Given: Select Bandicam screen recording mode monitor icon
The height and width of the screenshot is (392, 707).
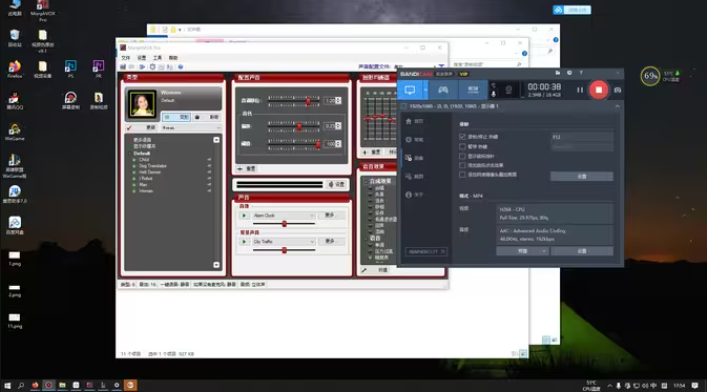Looking at the screenshot, I should [410, 90].
